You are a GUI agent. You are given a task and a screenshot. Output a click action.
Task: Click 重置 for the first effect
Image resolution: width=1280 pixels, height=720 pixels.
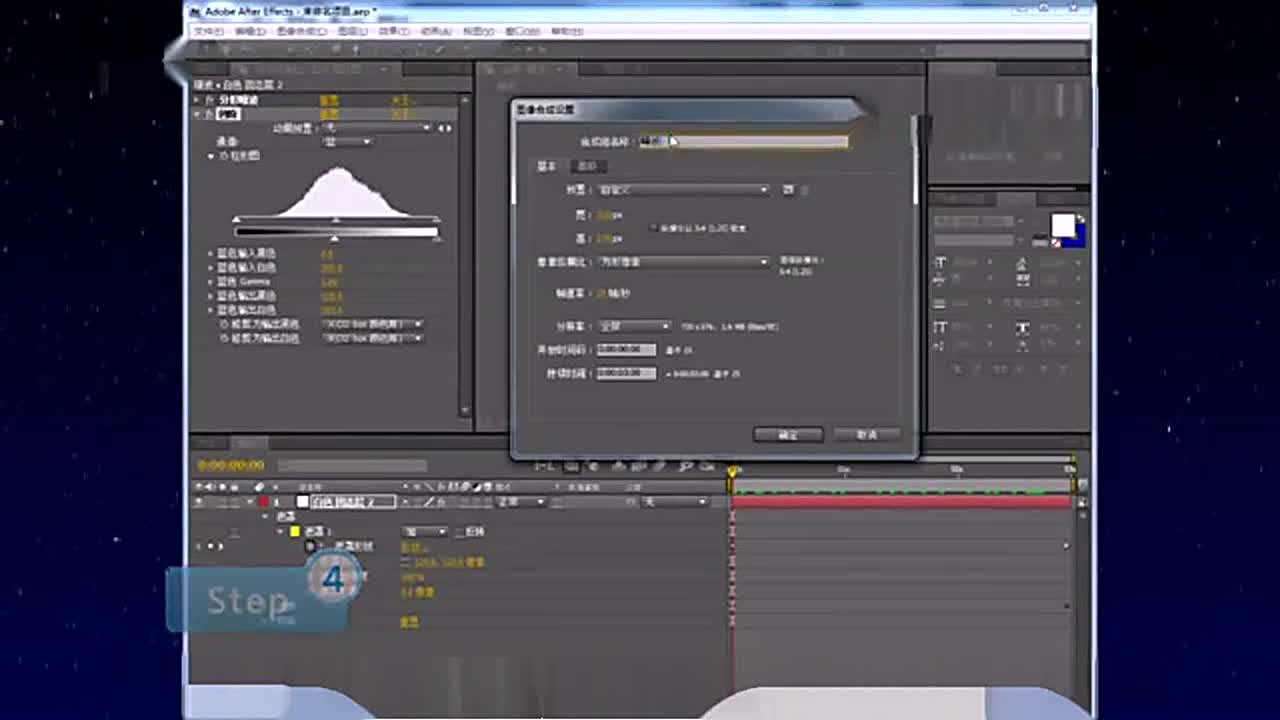pos(328,101)
